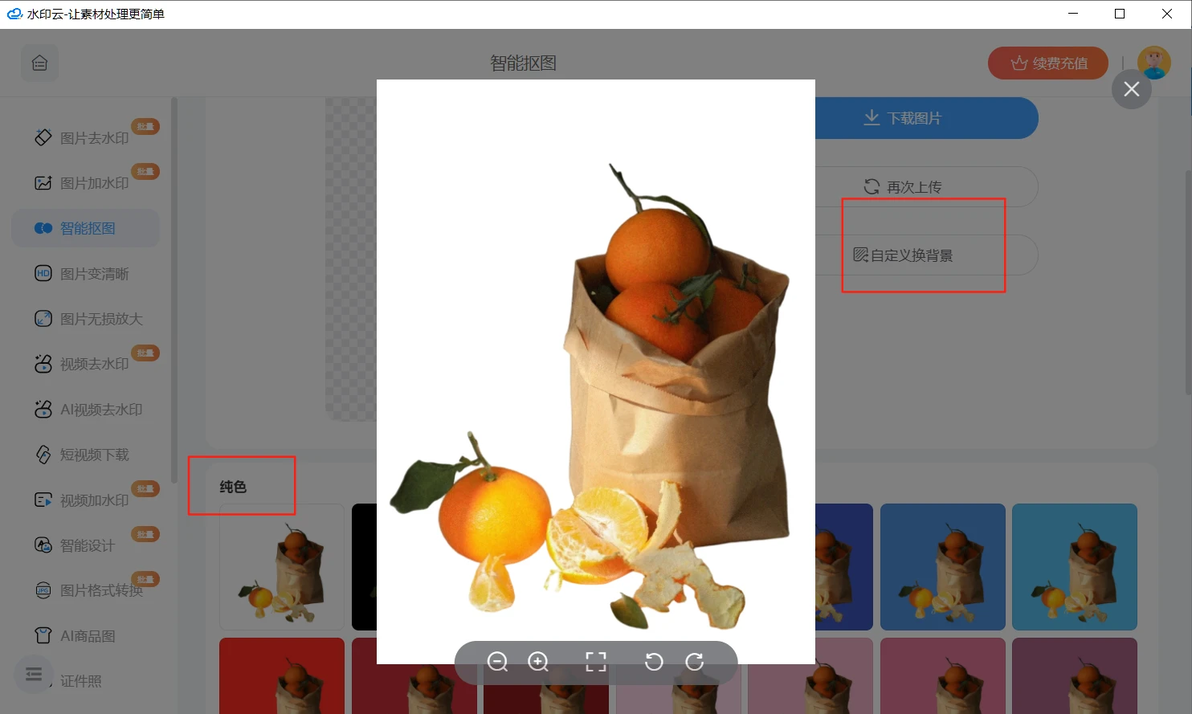Click the 下载图片 button
This screenshot has width=1192, height=714.
click(x=926, y=118)
